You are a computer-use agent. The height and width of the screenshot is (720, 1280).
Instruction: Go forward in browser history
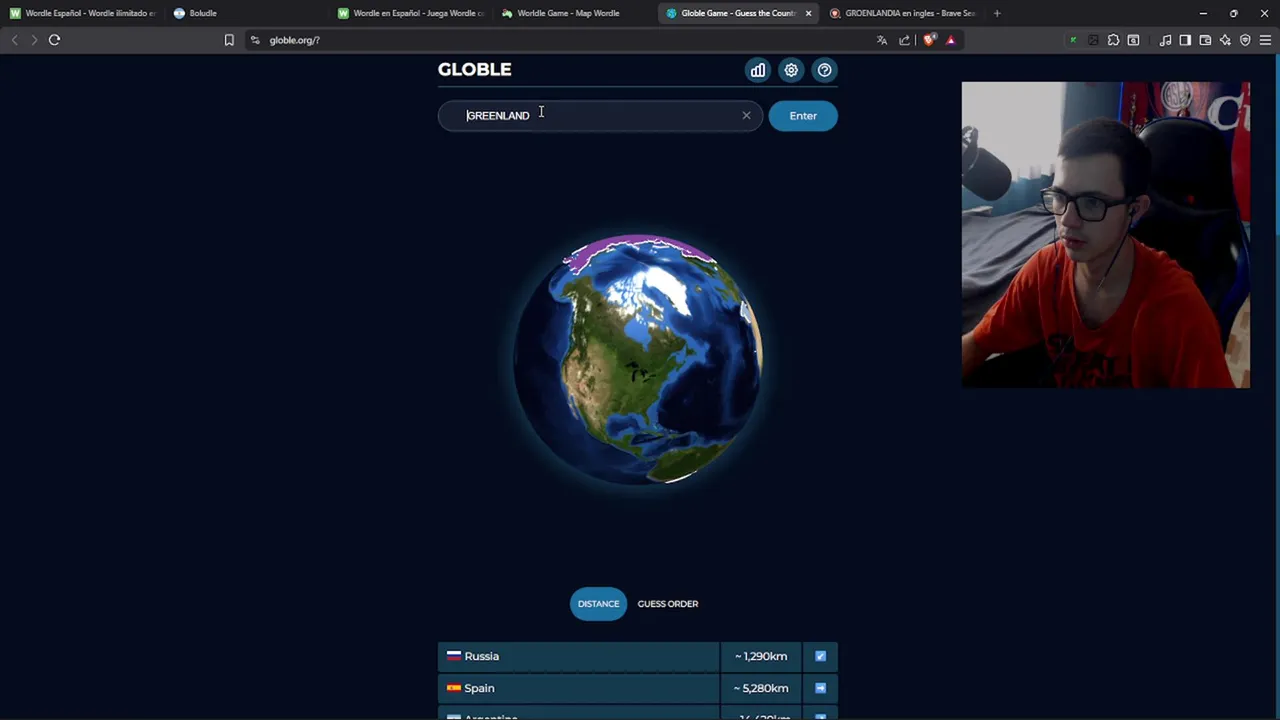34,40
